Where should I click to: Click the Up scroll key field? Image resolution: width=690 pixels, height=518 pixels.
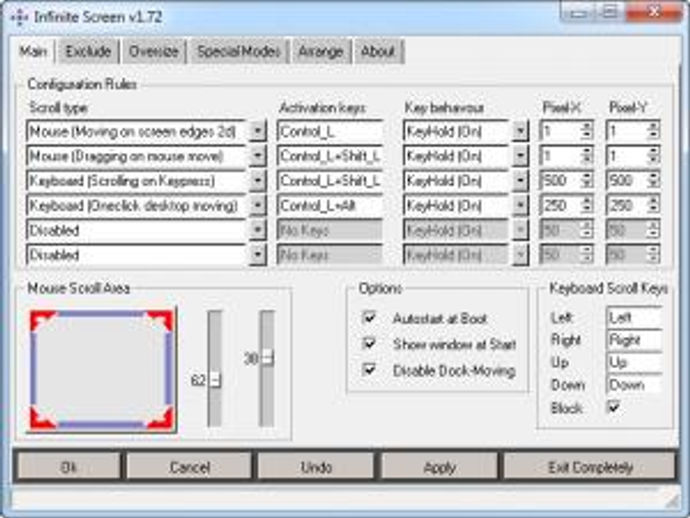(x=634, y=363)
